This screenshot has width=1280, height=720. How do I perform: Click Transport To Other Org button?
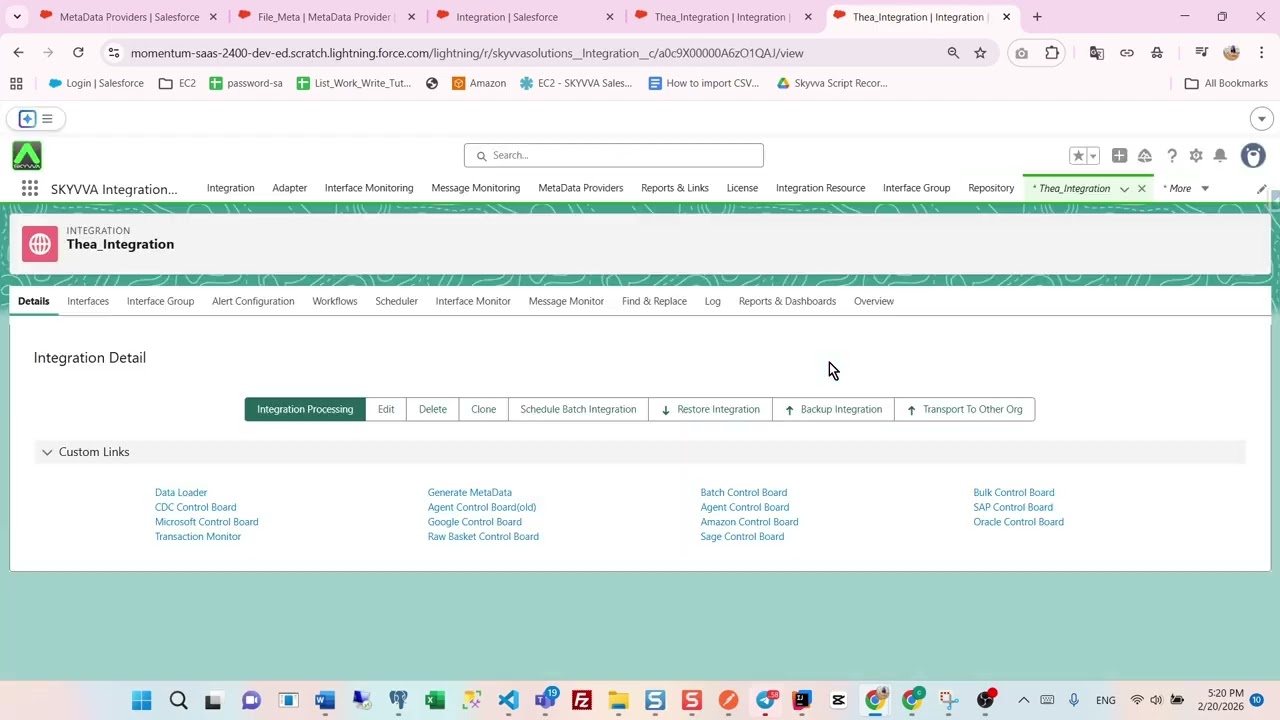tap(964, 409)
